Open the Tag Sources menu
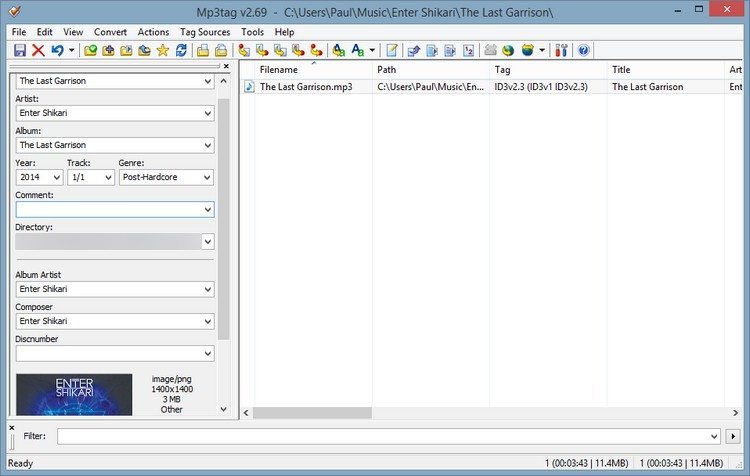This screenshot has width=750, height=476. coord(205,32)
